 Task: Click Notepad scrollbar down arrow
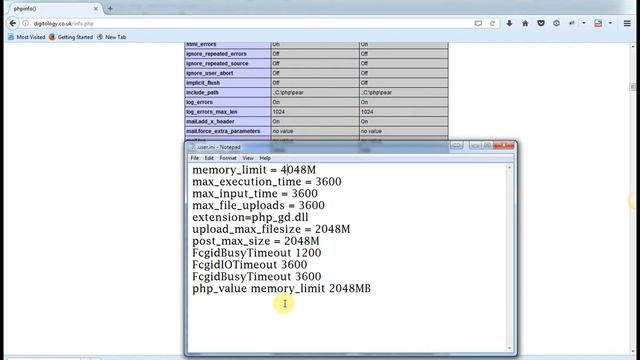(x=509, y=348)
